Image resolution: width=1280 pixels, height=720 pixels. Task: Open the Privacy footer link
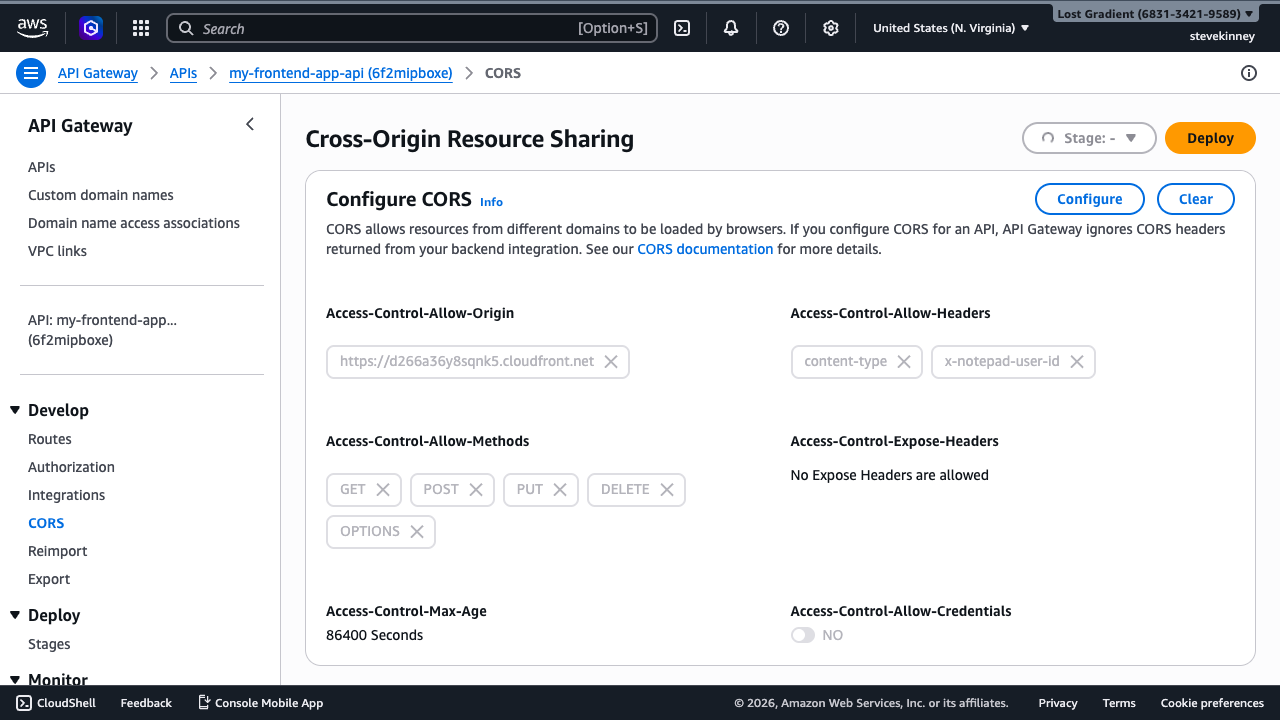coord(1058,703)
